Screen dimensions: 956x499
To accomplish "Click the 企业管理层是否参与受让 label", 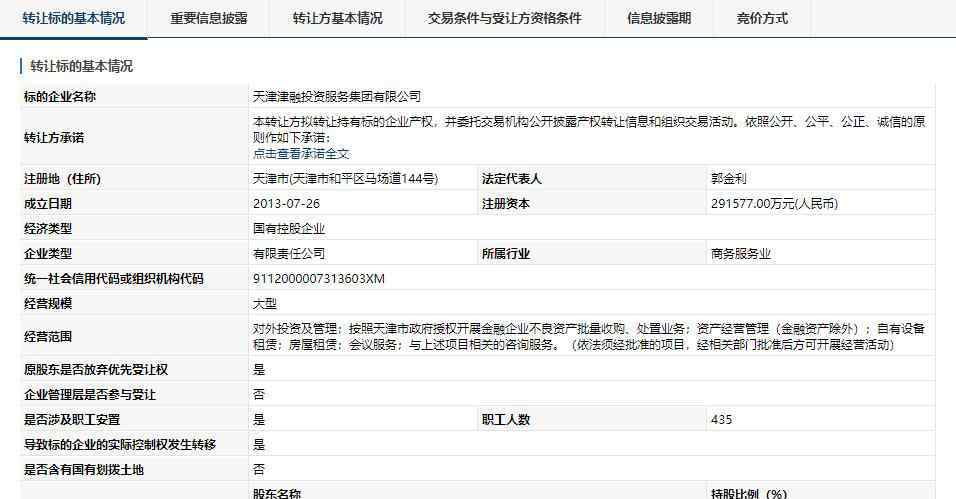I will [90, 395].
